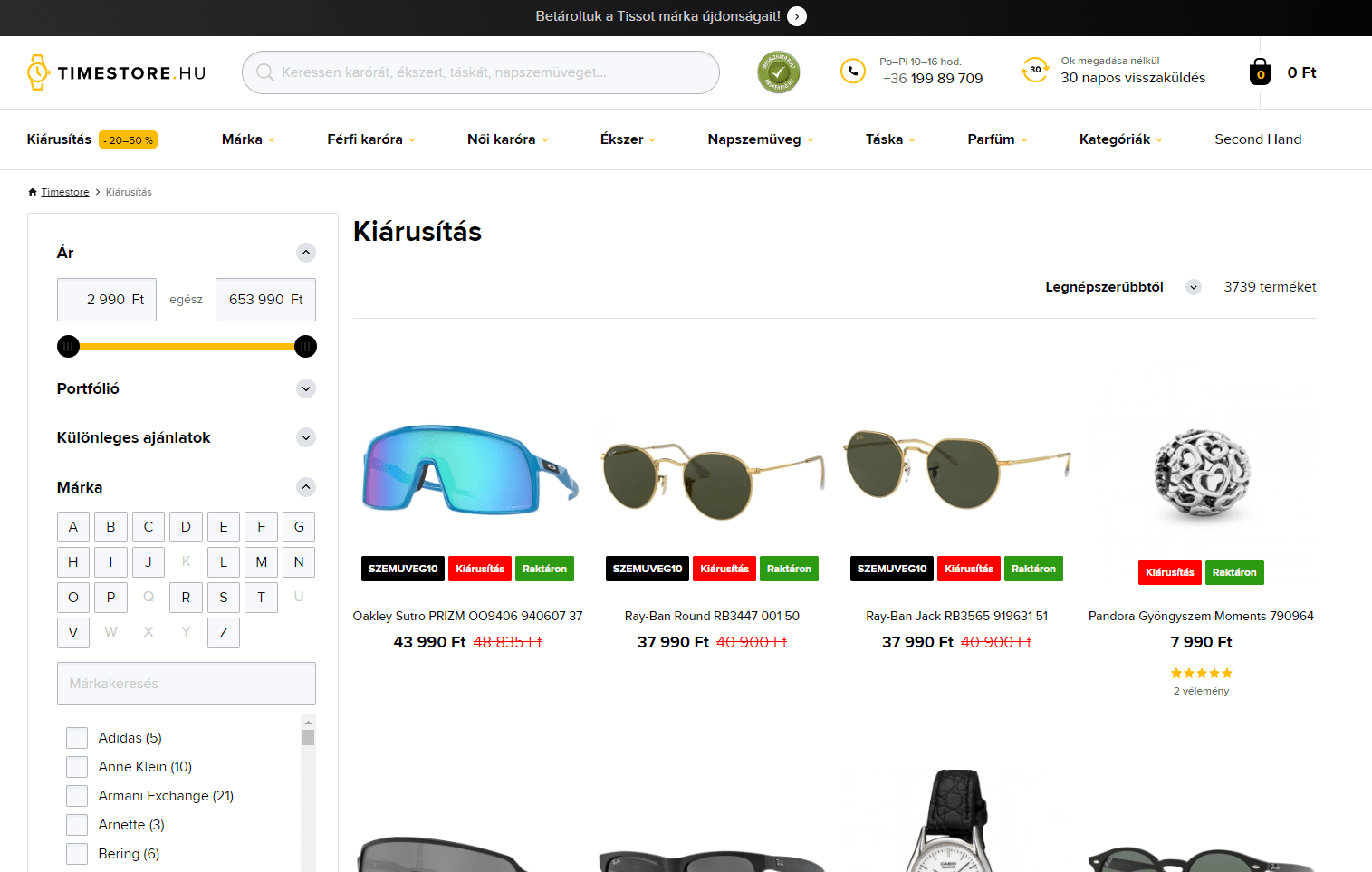Click the '30 napos visszaküldés' text

pyautogui.click(x=1133, y=78)
